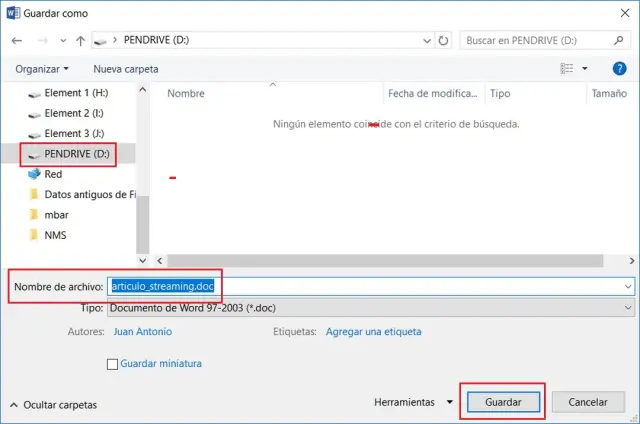Image resolution: width=640 pixels, height=424 pixels.
Task: Open the help question mark icon
Action: (619, 69)
